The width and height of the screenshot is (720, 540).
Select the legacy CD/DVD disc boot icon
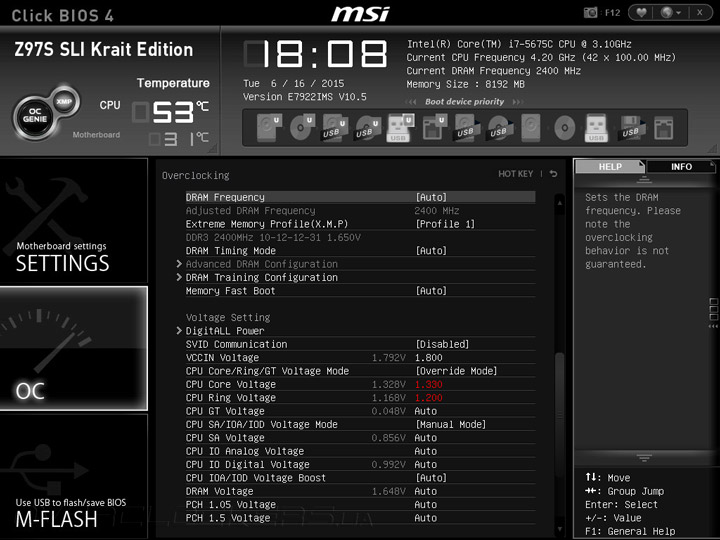tap(564, 127)
